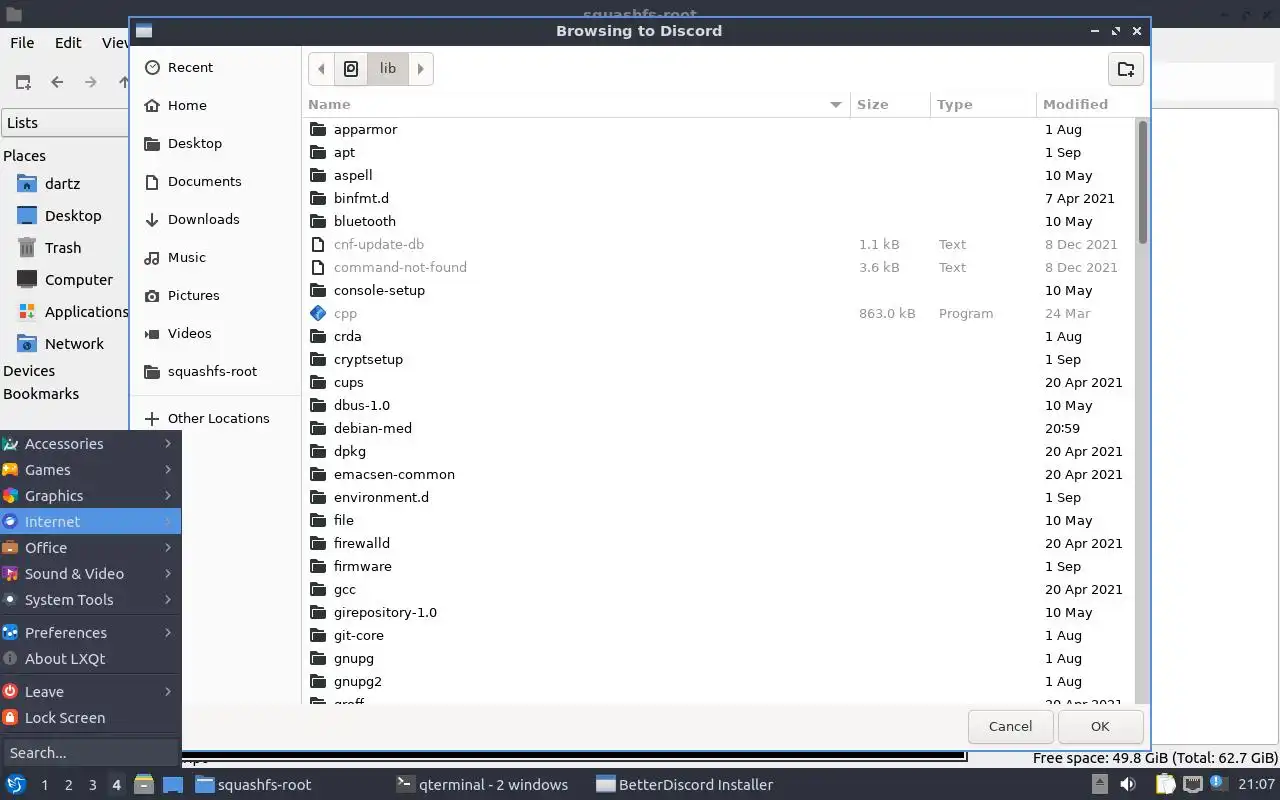Create a new folder using the top-right icon
This screenshot has width=1280, height=800.
pos(1126,69)
